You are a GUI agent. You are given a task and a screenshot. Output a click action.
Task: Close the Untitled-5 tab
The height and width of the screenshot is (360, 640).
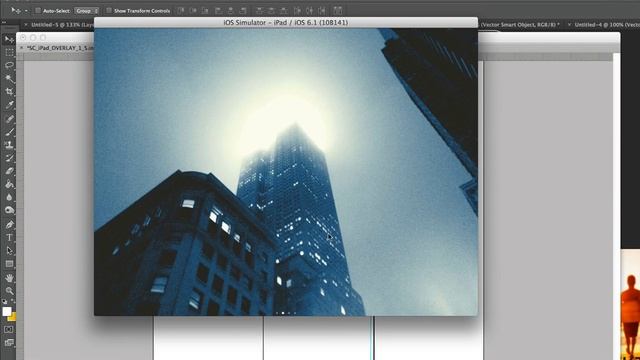[x=26, y=25]
